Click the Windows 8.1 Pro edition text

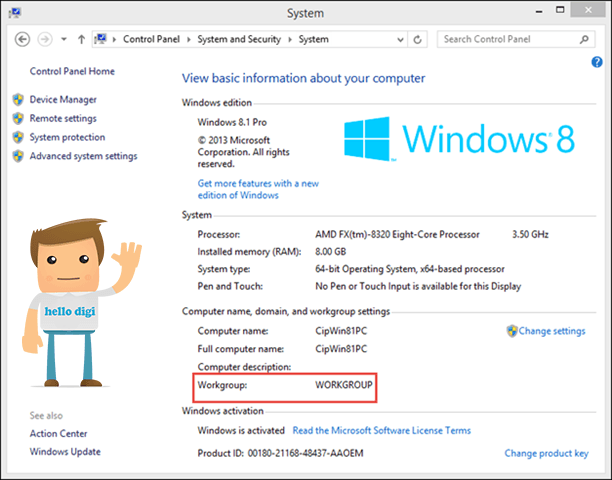pyautogui.click(x=232, y=122)
